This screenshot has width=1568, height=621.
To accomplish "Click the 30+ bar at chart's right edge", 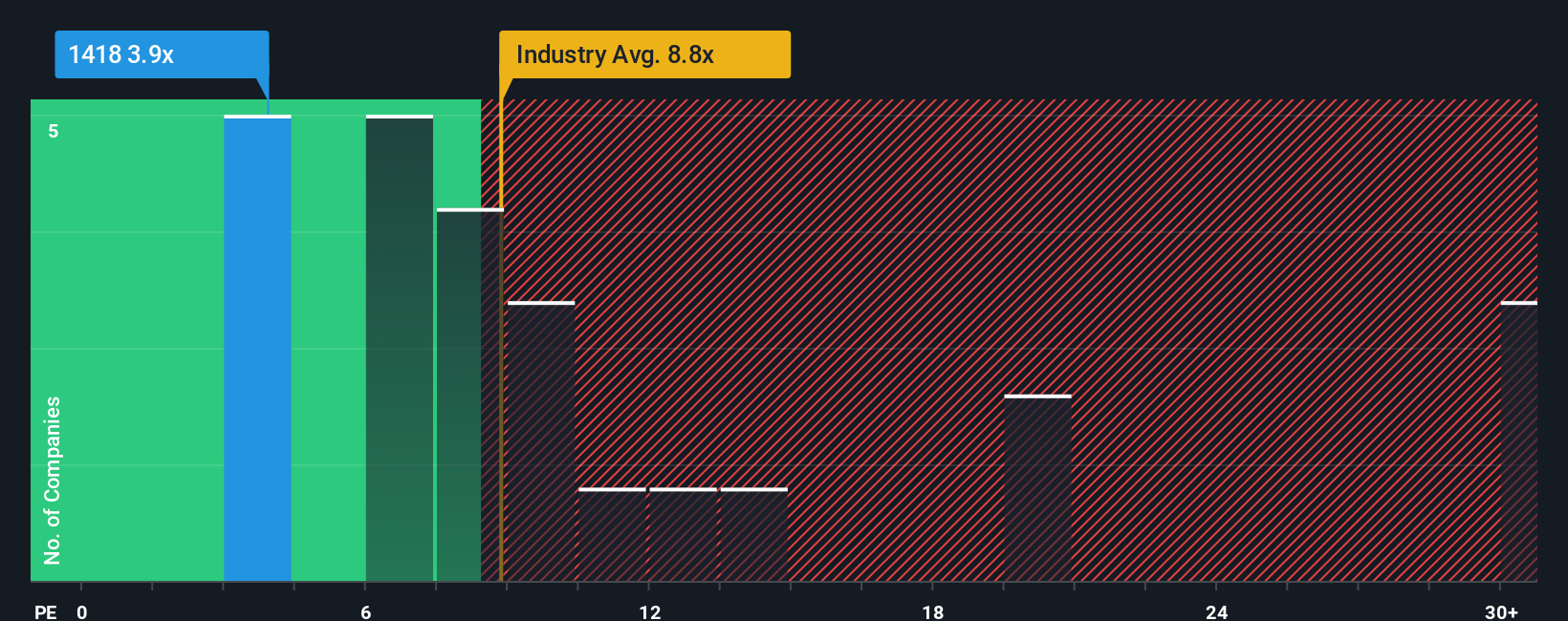I will click(1518, 441).
